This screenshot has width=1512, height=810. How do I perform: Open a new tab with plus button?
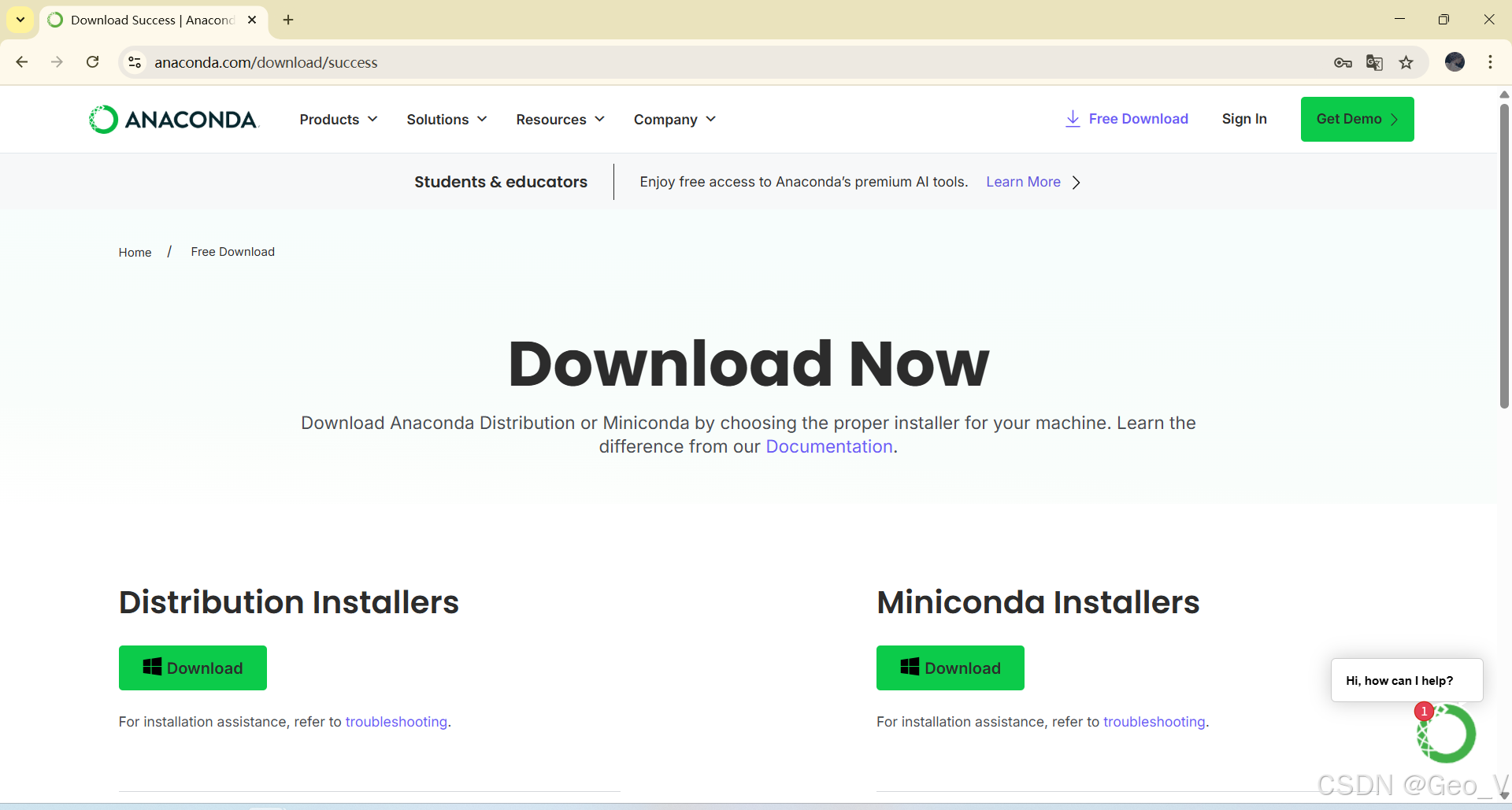288,20
